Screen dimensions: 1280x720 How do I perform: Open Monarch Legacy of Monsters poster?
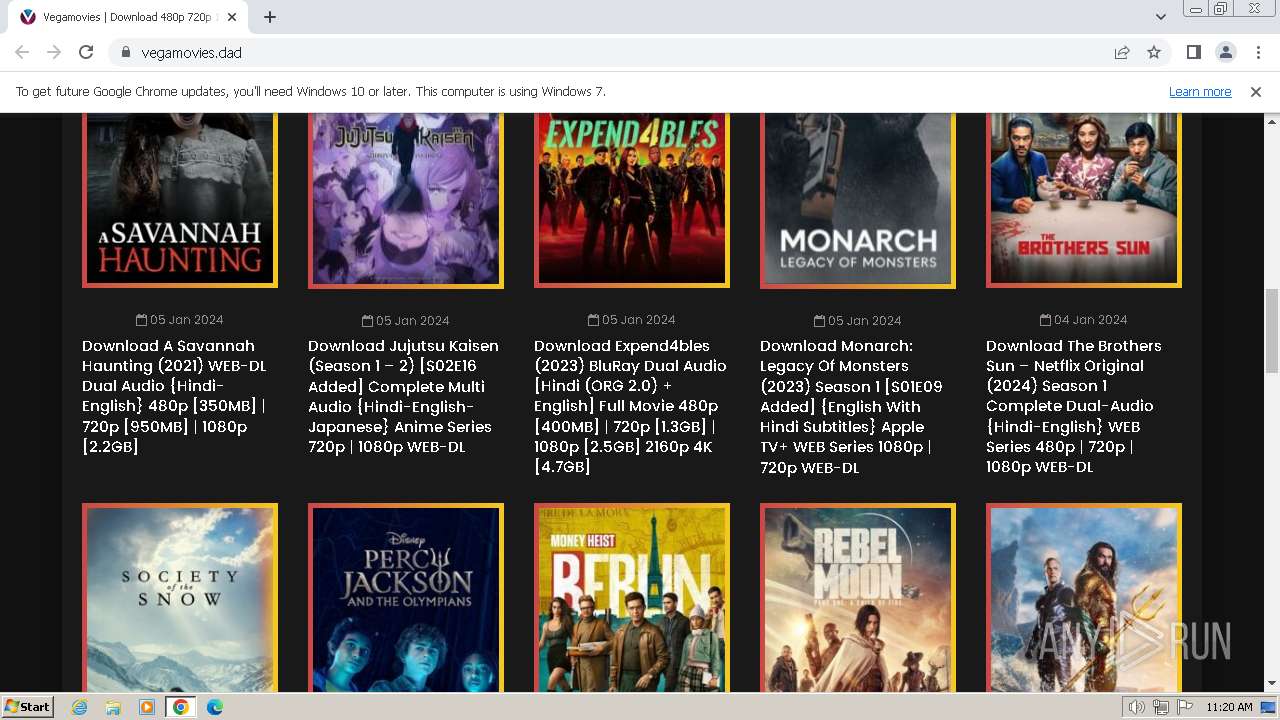click(858, 200)
